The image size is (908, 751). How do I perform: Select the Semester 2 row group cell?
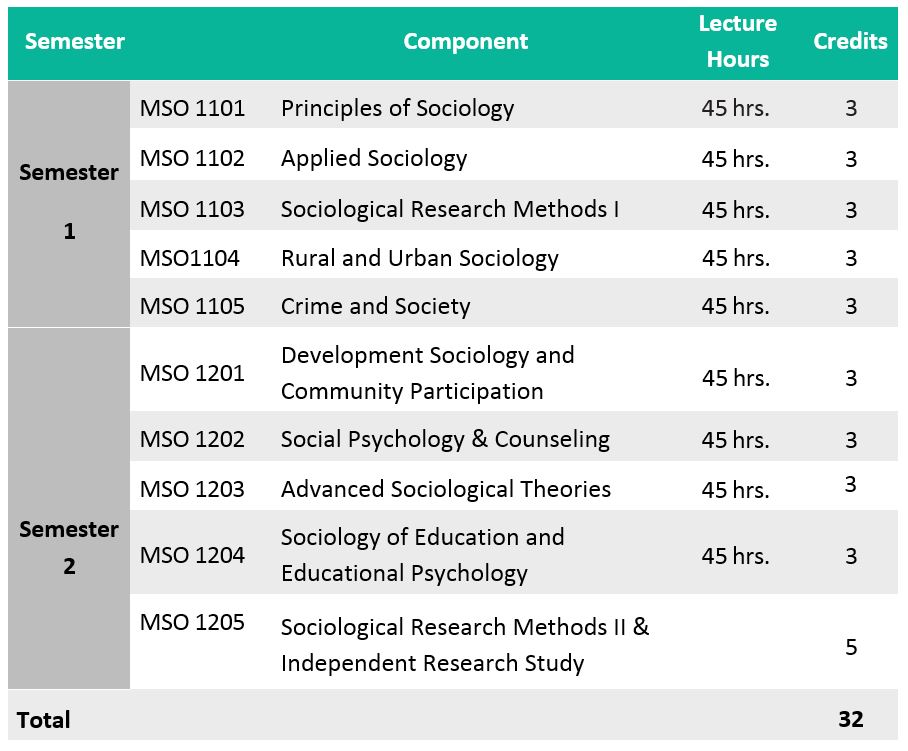coord(69,547)
